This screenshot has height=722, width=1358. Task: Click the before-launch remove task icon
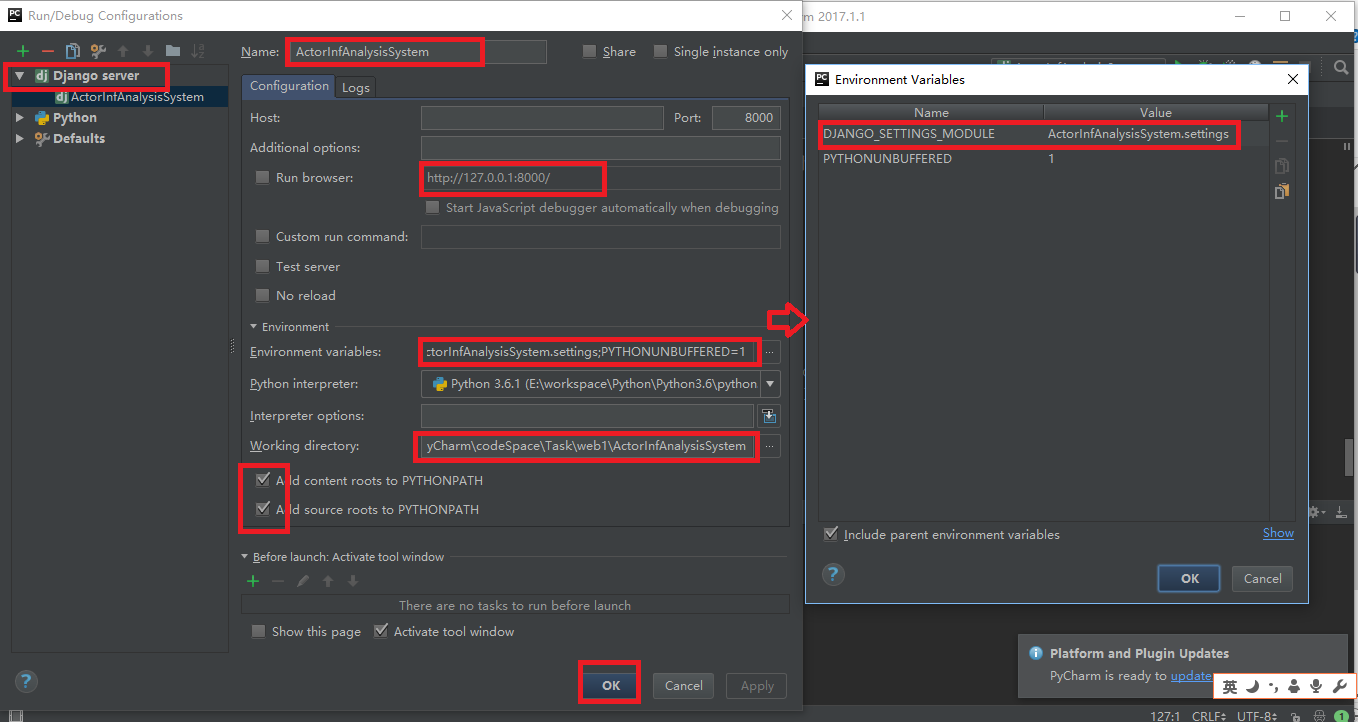click(278, 581)
